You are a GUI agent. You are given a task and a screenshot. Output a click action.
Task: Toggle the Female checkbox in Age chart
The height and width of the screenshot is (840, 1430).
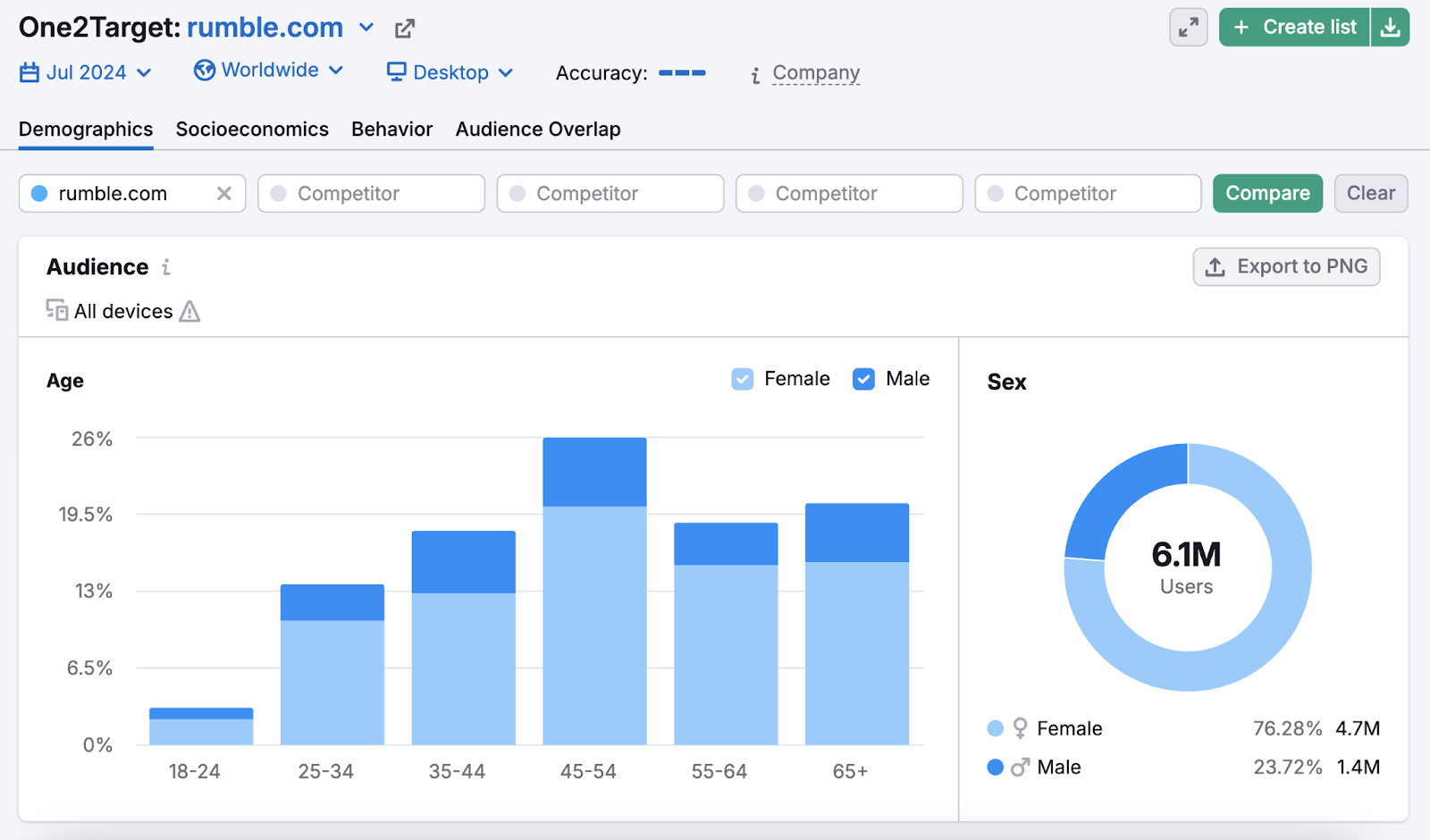click(743, 380)
